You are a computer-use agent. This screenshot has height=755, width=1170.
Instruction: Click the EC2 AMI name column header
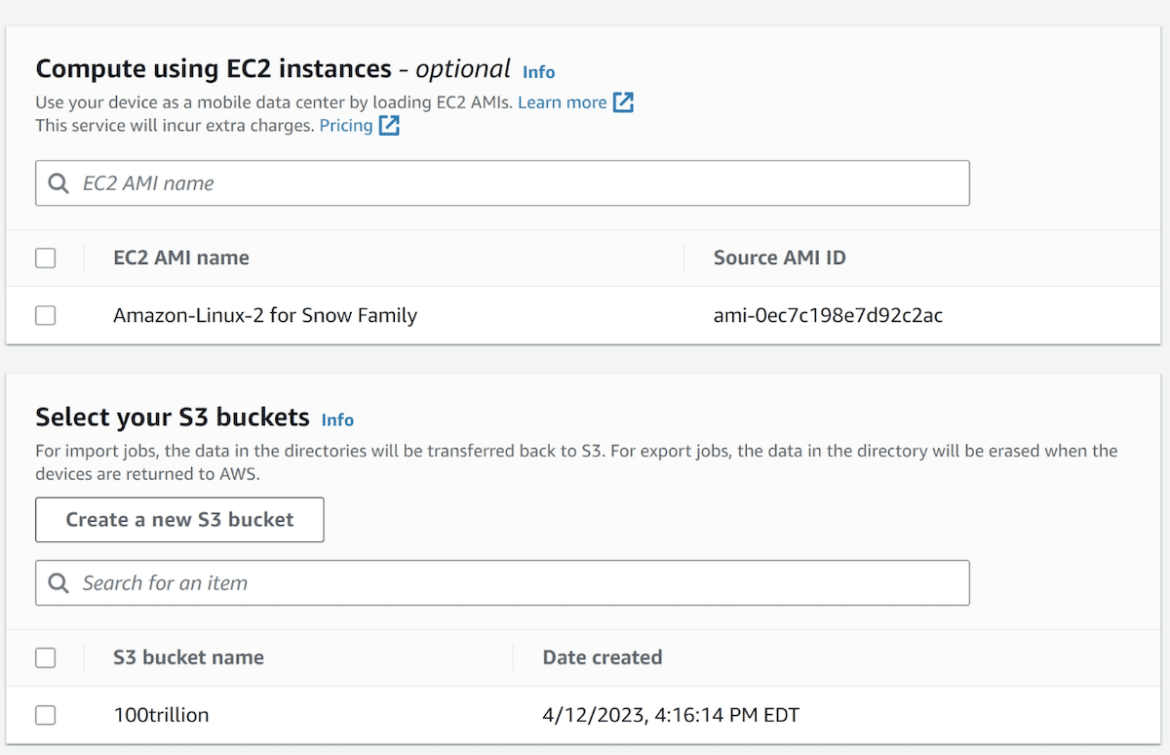coord(181,258)
